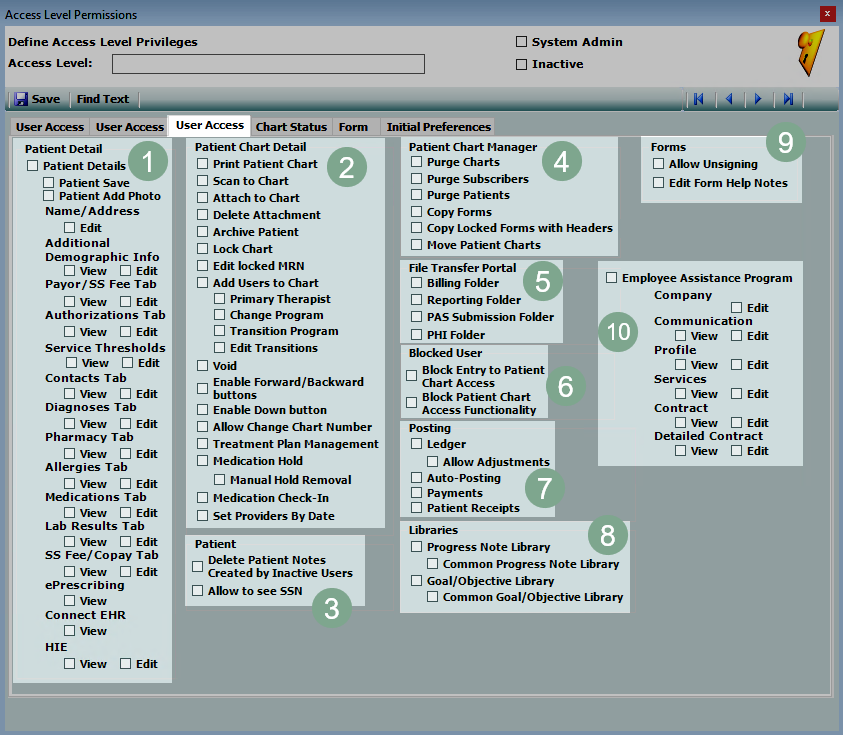
Task: Check the Print Patient Chart option
Action: (203, 164)
